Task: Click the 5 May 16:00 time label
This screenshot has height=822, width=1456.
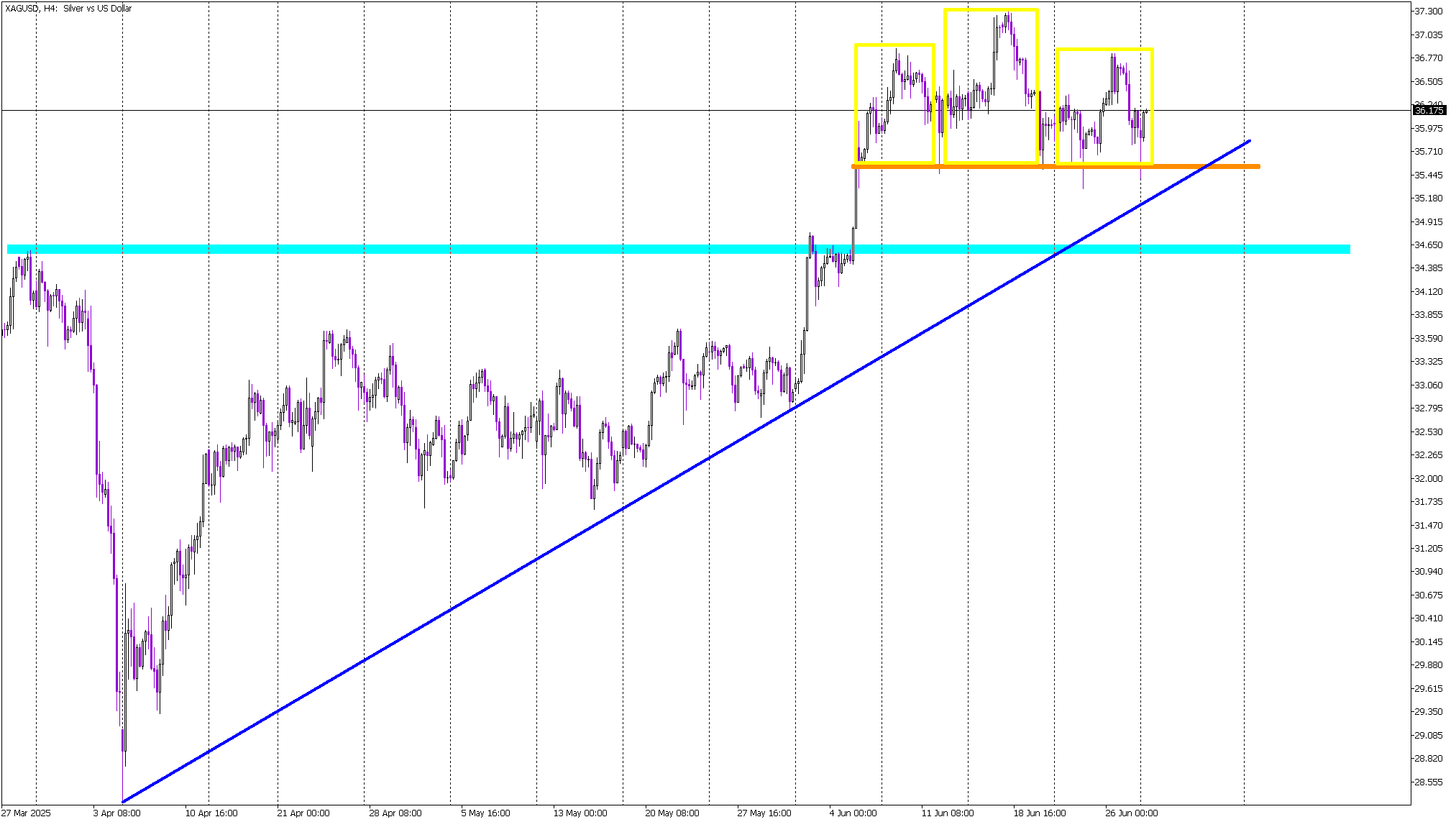Action: click(485, 813)
